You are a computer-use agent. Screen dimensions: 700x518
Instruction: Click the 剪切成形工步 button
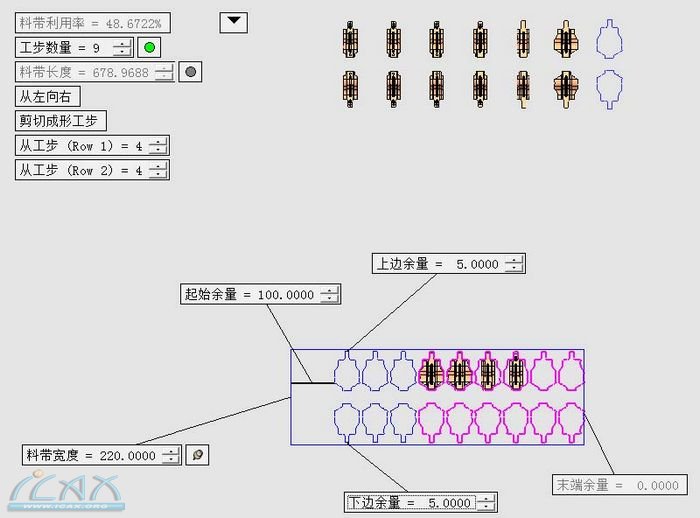click(61, 121)
